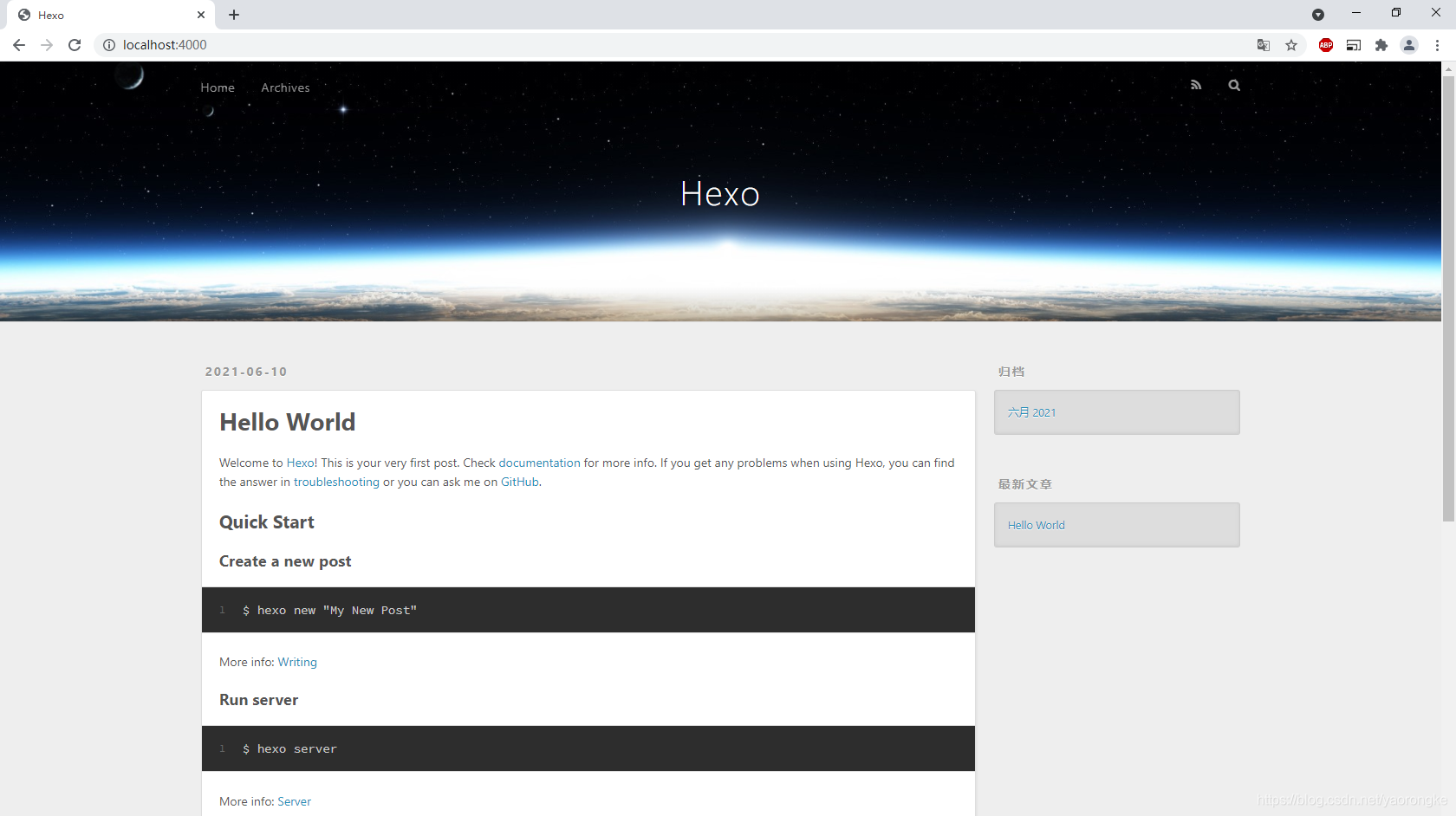Open the search icon in the header
The image size is (1456, 816).
click(x=1234, y=85)
